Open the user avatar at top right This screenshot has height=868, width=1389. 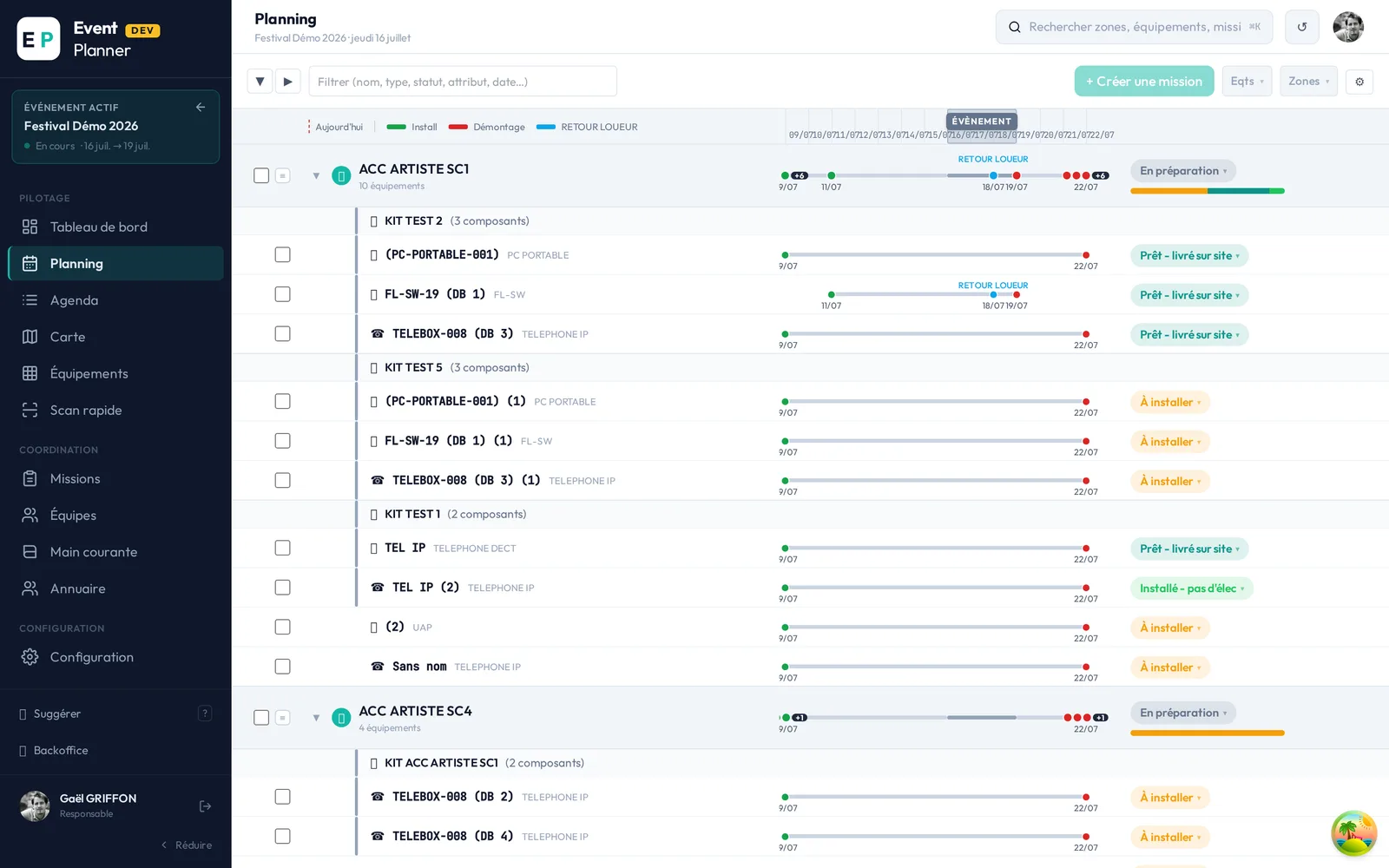(1348, 27)
